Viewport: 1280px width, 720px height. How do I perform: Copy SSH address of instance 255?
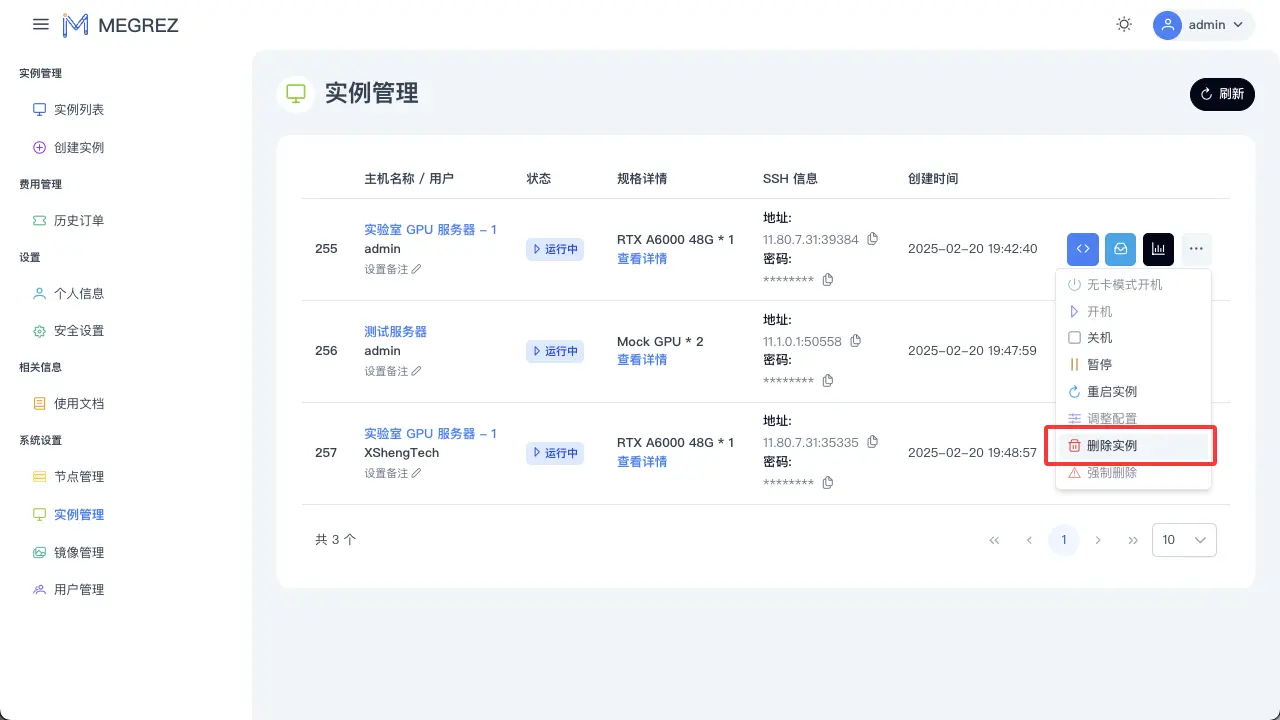(x=872, y=239)
